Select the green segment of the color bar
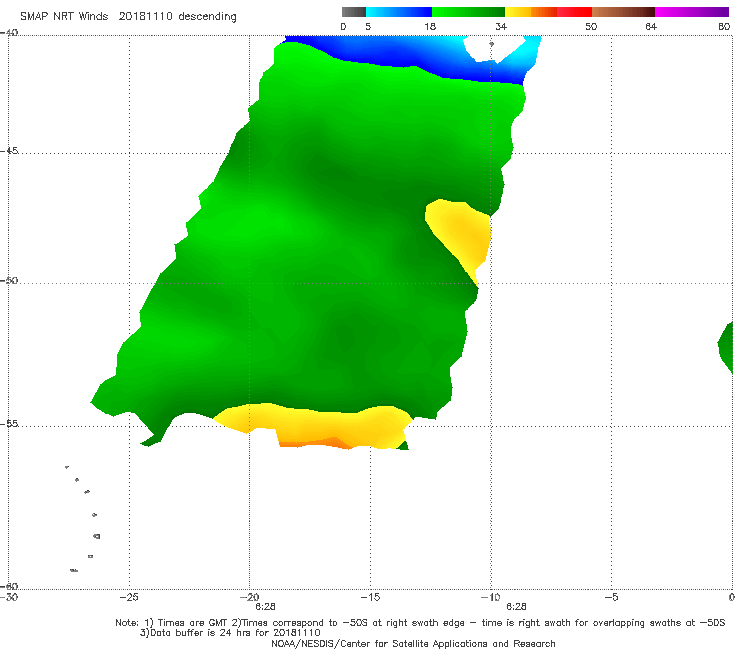This screenshot has height=650, width=740. point(468,12)
